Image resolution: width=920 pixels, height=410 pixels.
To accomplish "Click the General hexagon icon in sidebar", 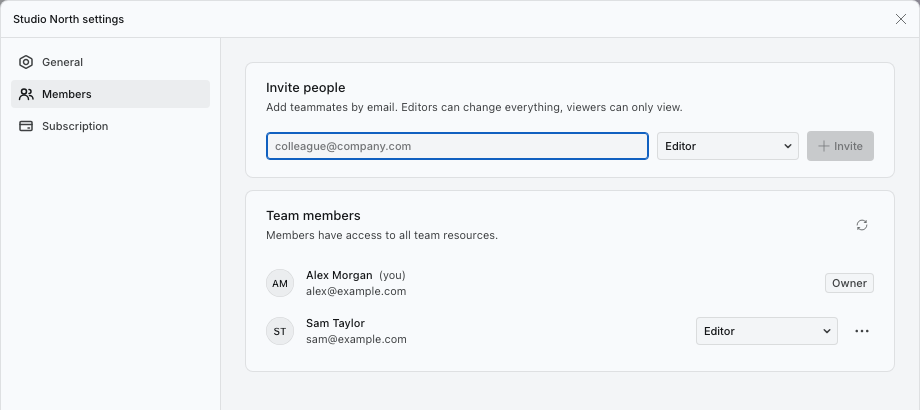I will [26, 62].
